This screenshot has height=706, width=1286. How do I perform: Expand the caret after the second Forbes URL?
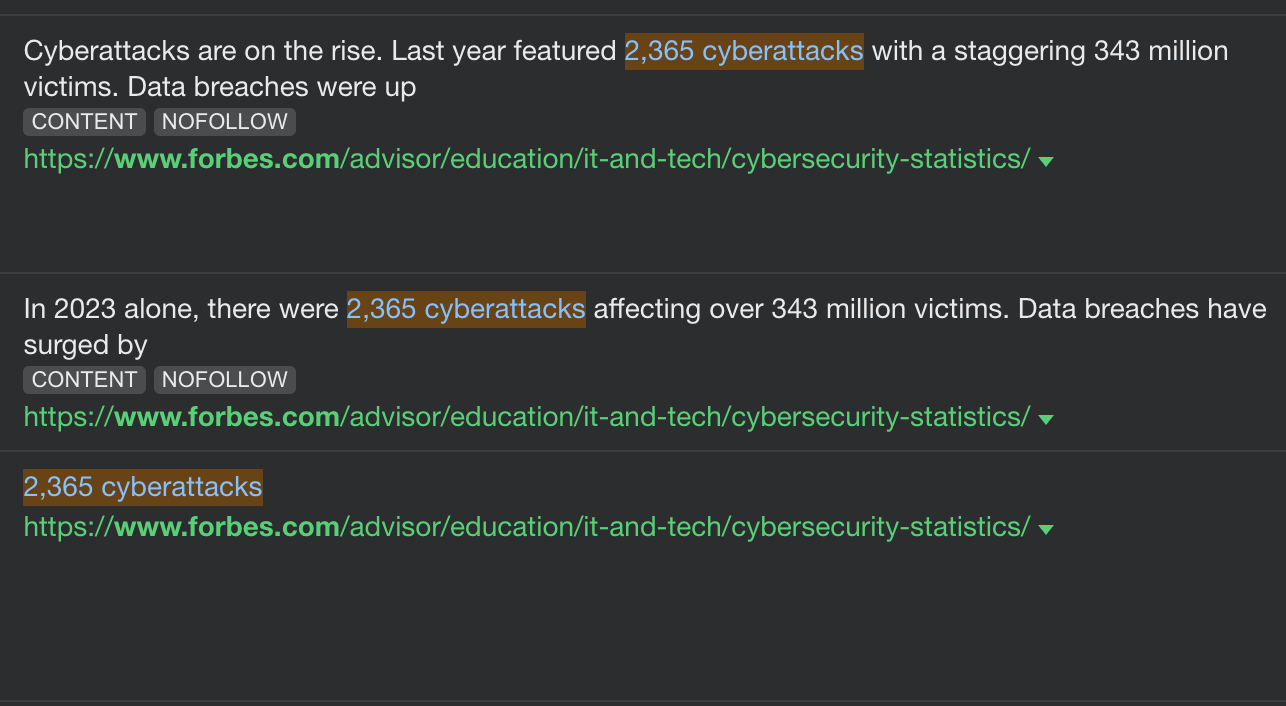[1046, 419]
